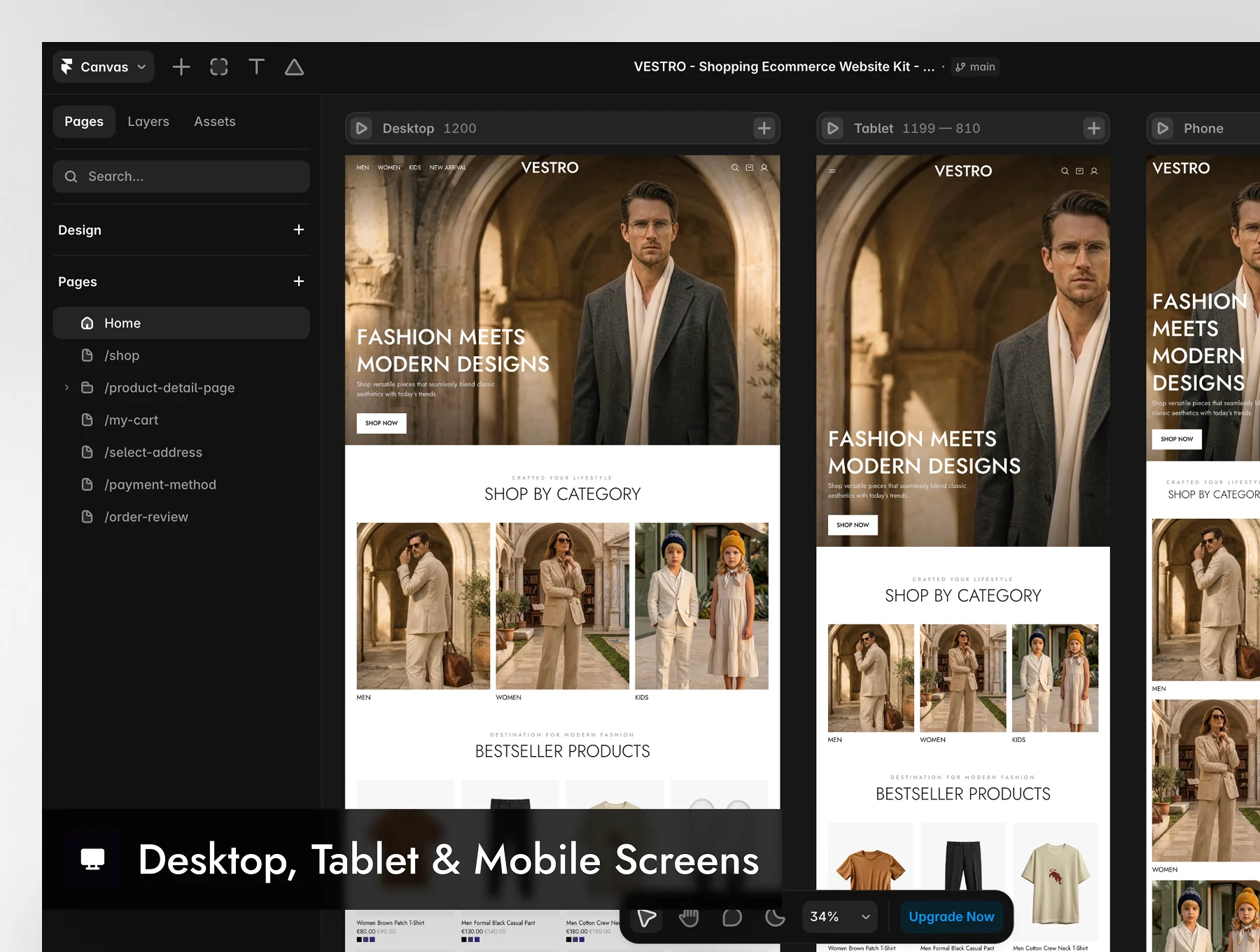Add a breakpoint next to Tablet 1199—810

pos(1094,128)
